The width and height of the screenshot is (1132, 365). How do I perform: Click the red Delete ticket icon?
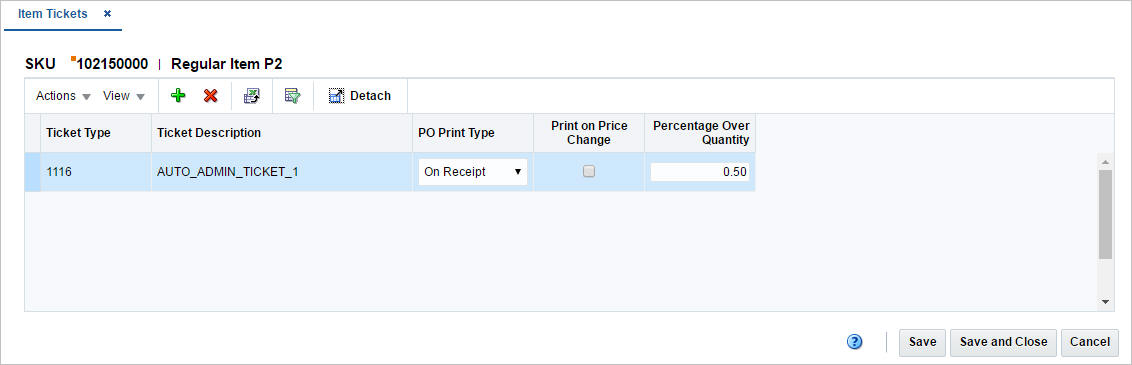click(211, 95)
